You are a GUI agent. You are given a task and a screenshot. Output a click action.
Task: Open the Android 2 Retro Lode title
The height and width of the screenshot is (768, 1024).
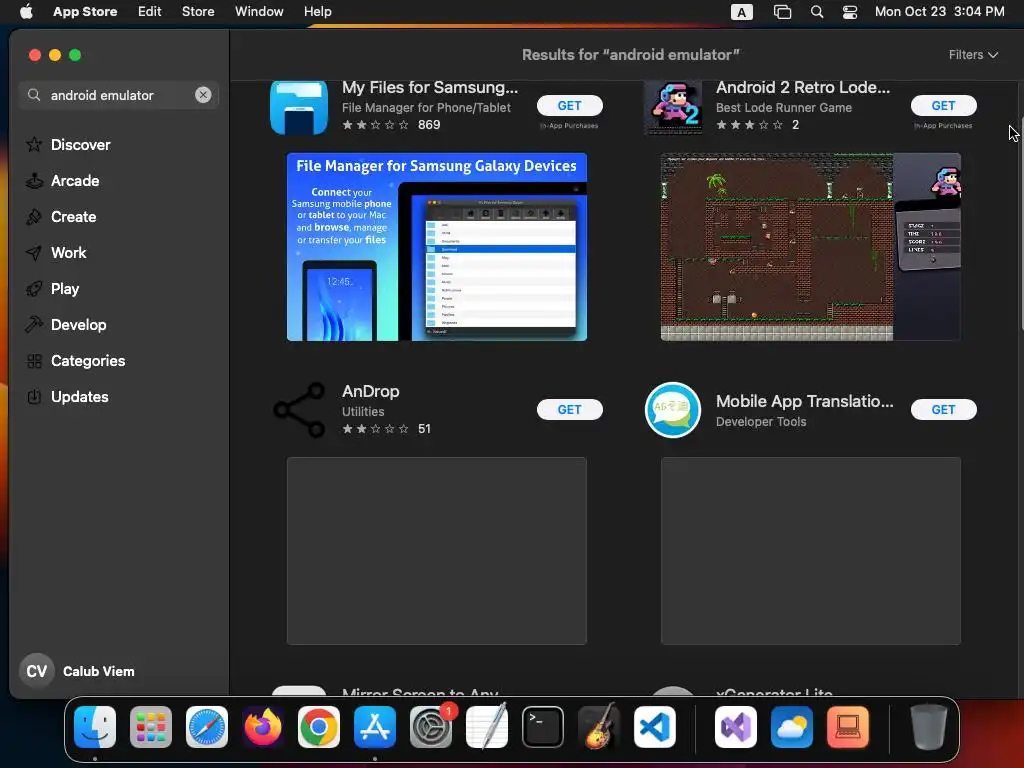click(803, 88)
